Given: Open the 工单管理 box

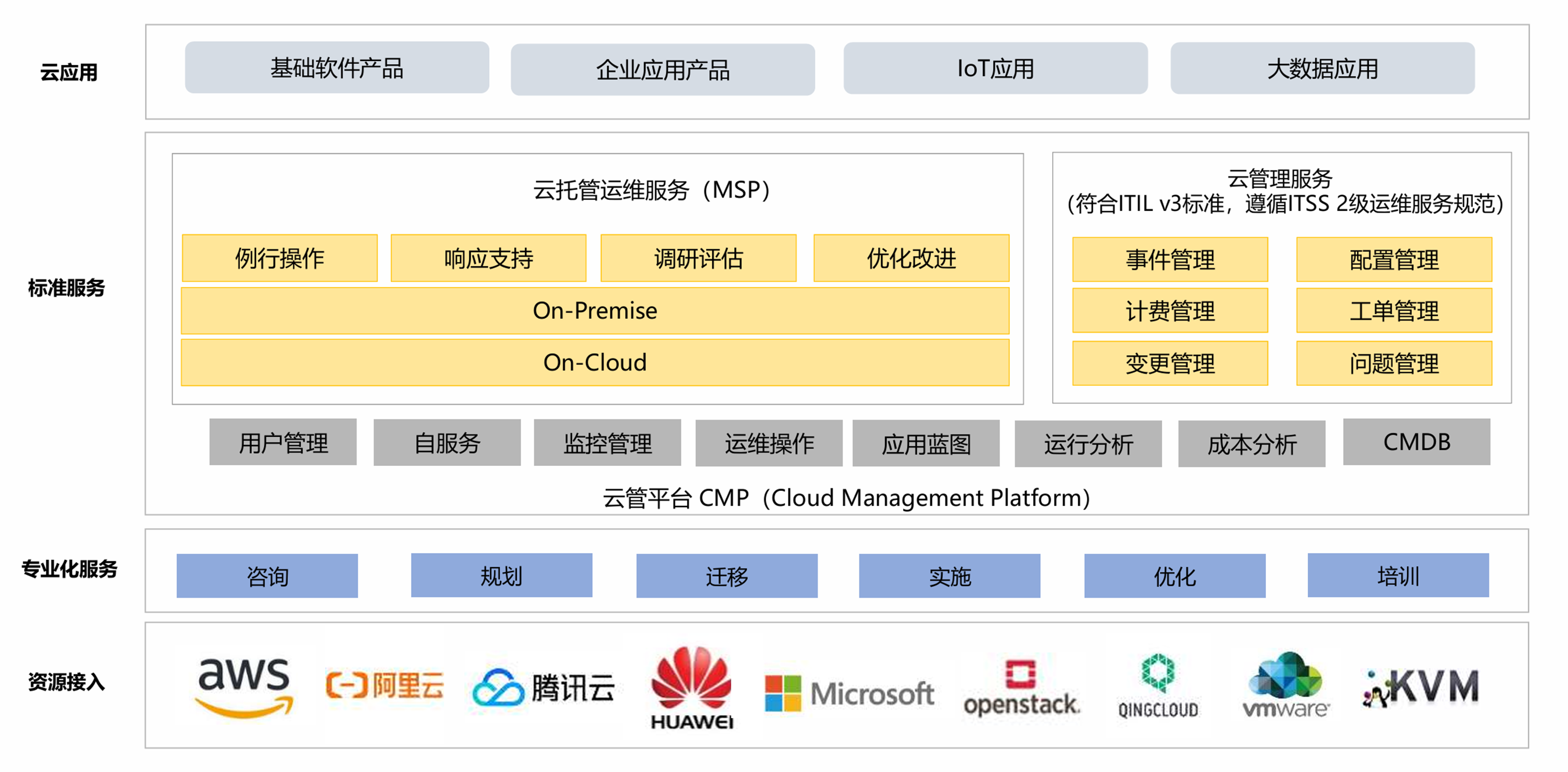Looking at the screenshot, I should (1394, 311).
